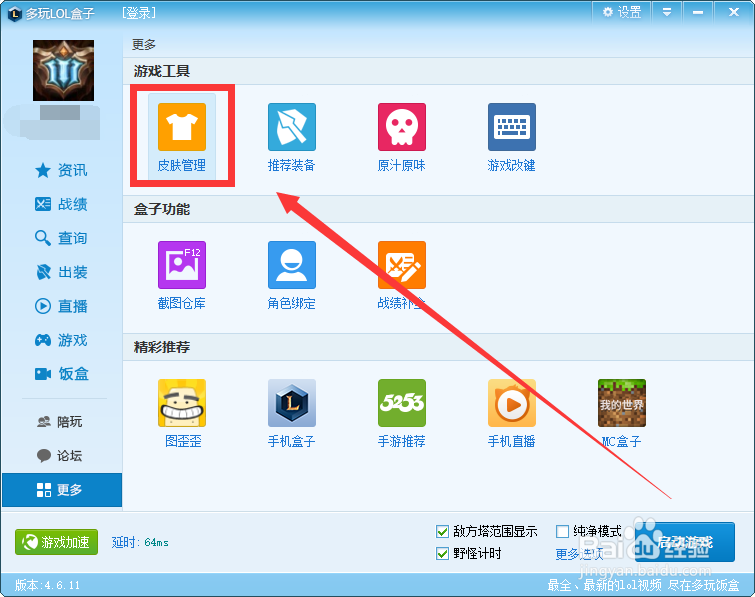
Task: Open the 手游推荐 5253 app
Action: [x=402, y=413]
